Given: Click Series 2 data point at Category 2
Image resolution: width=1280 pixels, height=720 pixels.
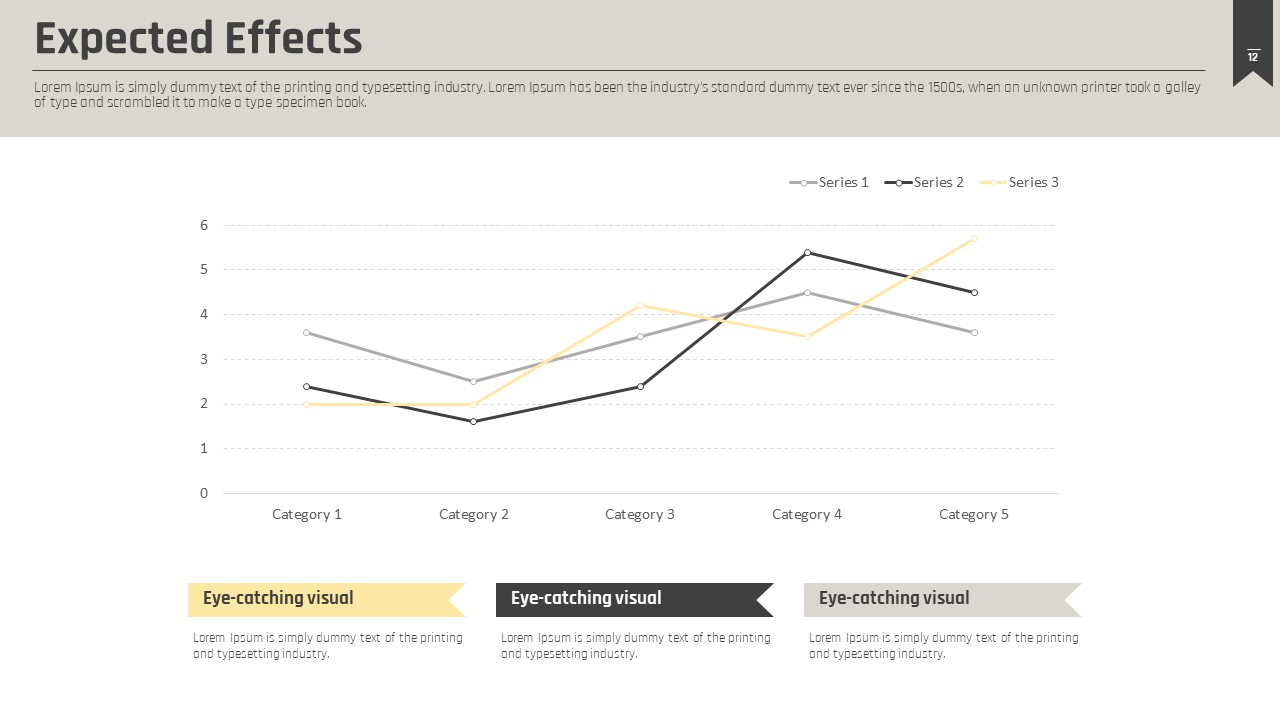Looking at the screenshot, I should (473, 422).
